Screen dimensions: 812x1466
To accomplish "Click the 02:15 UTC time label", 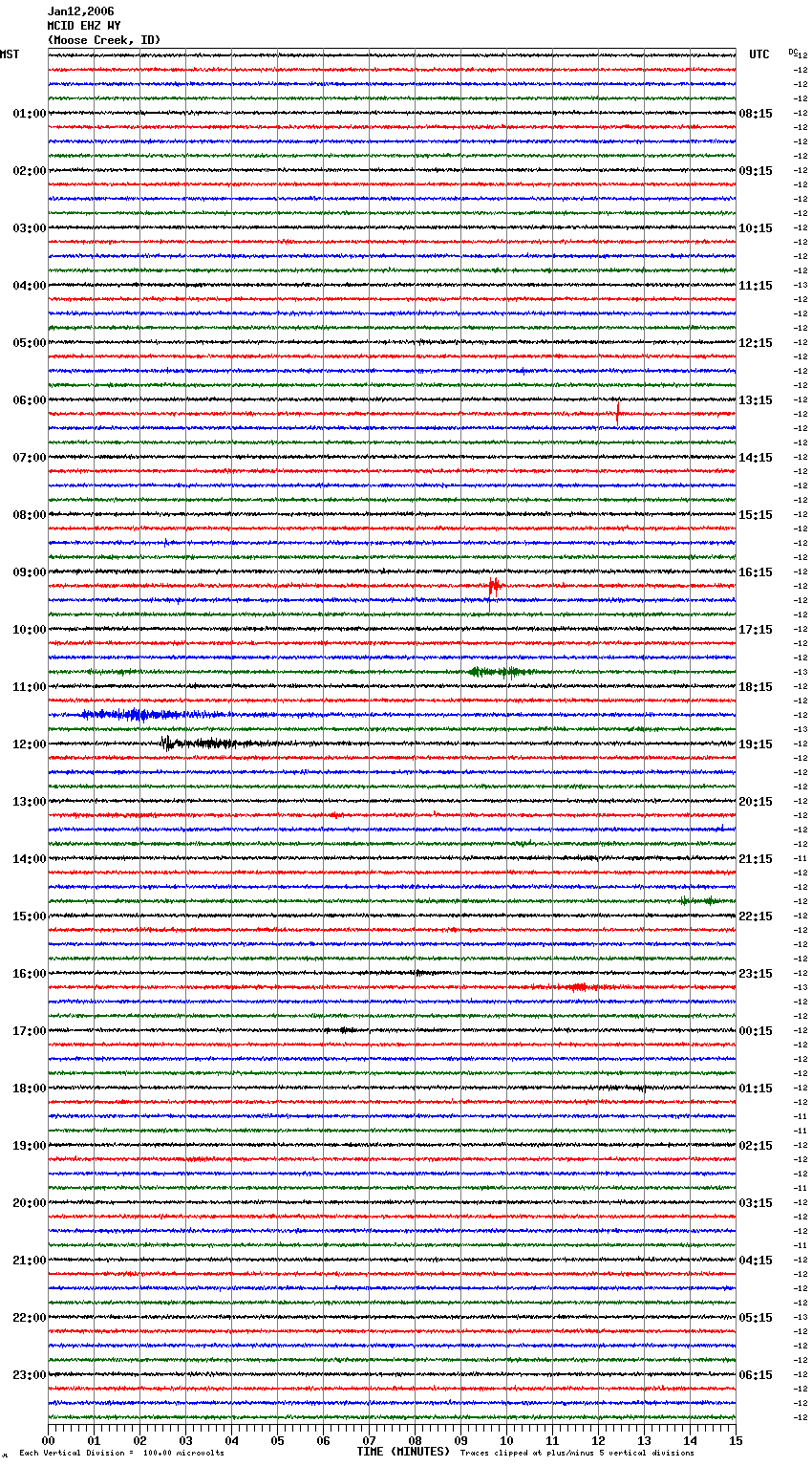I will (x=756, y=1146).
